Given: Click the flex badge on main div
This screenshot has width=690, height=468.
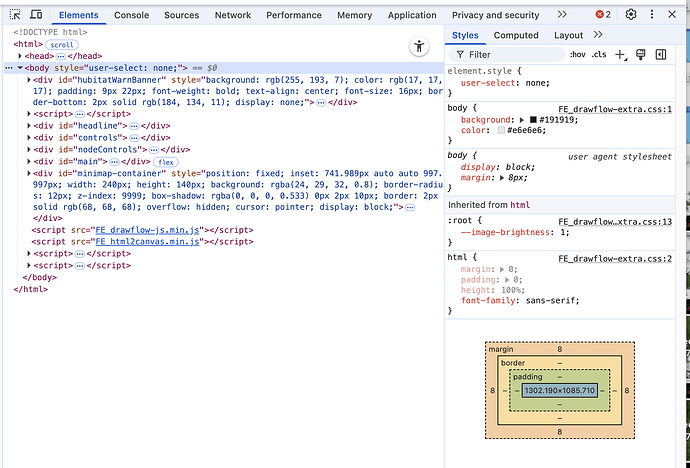Looking at the screenshot, I should pos(166,162).
